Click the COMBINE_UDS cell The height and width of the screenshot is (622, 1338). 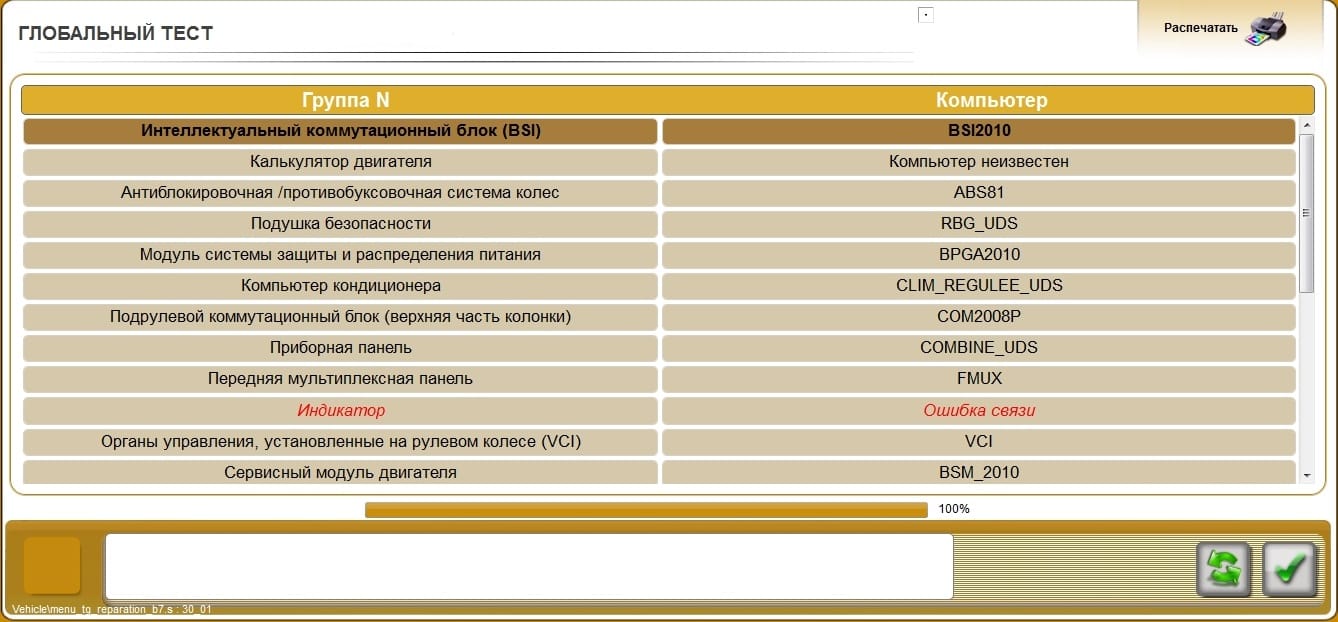[979, 348]
